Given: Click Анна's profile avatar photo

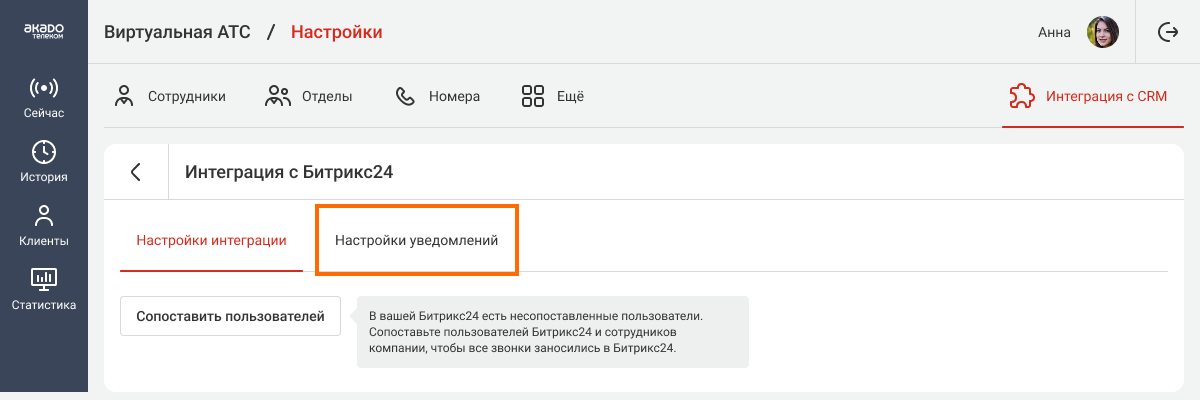Looking at the screenshot, I should (x=1103, y=32).
